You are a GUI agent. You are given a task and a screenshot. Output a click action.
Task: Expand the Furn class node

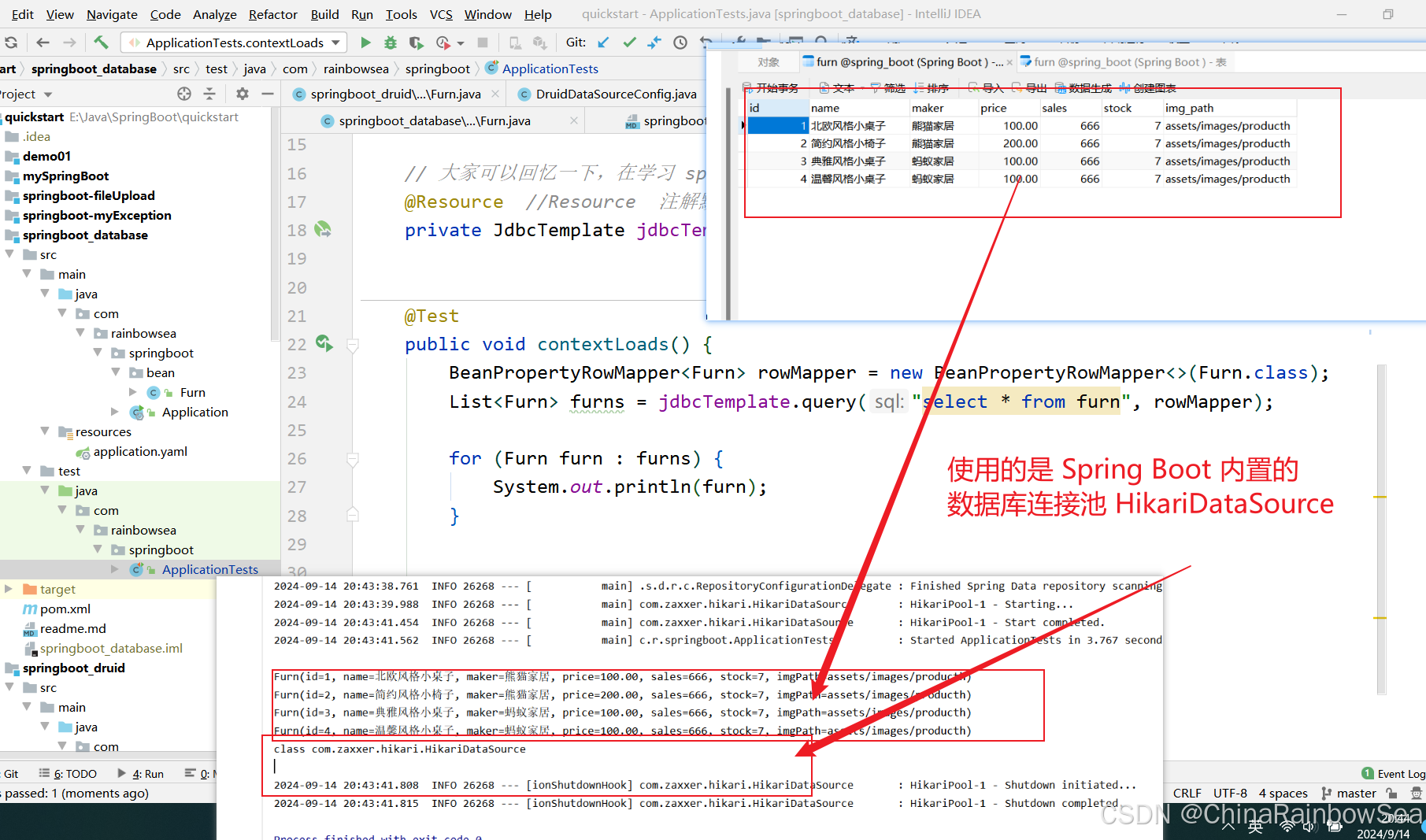tap(133, 392)
